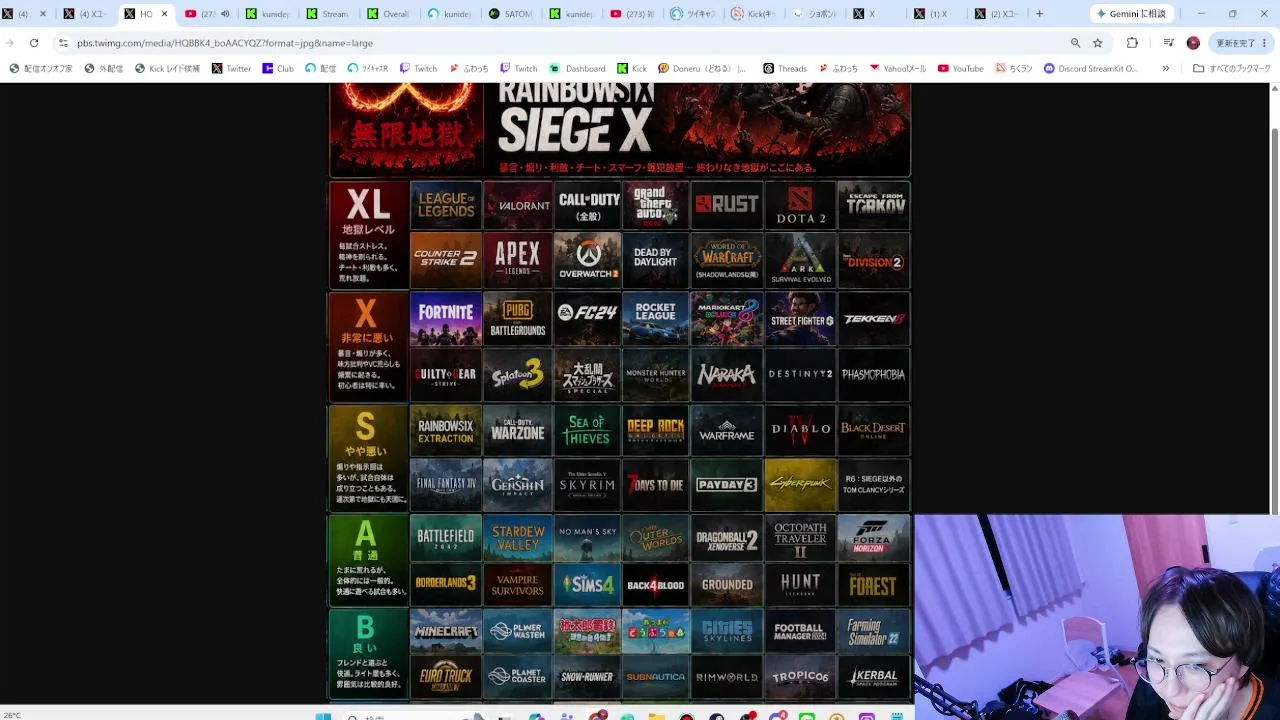This screenshot has width=1280, height=720.
Task: Open the media controls button
Action: (x=1168, y=43)
